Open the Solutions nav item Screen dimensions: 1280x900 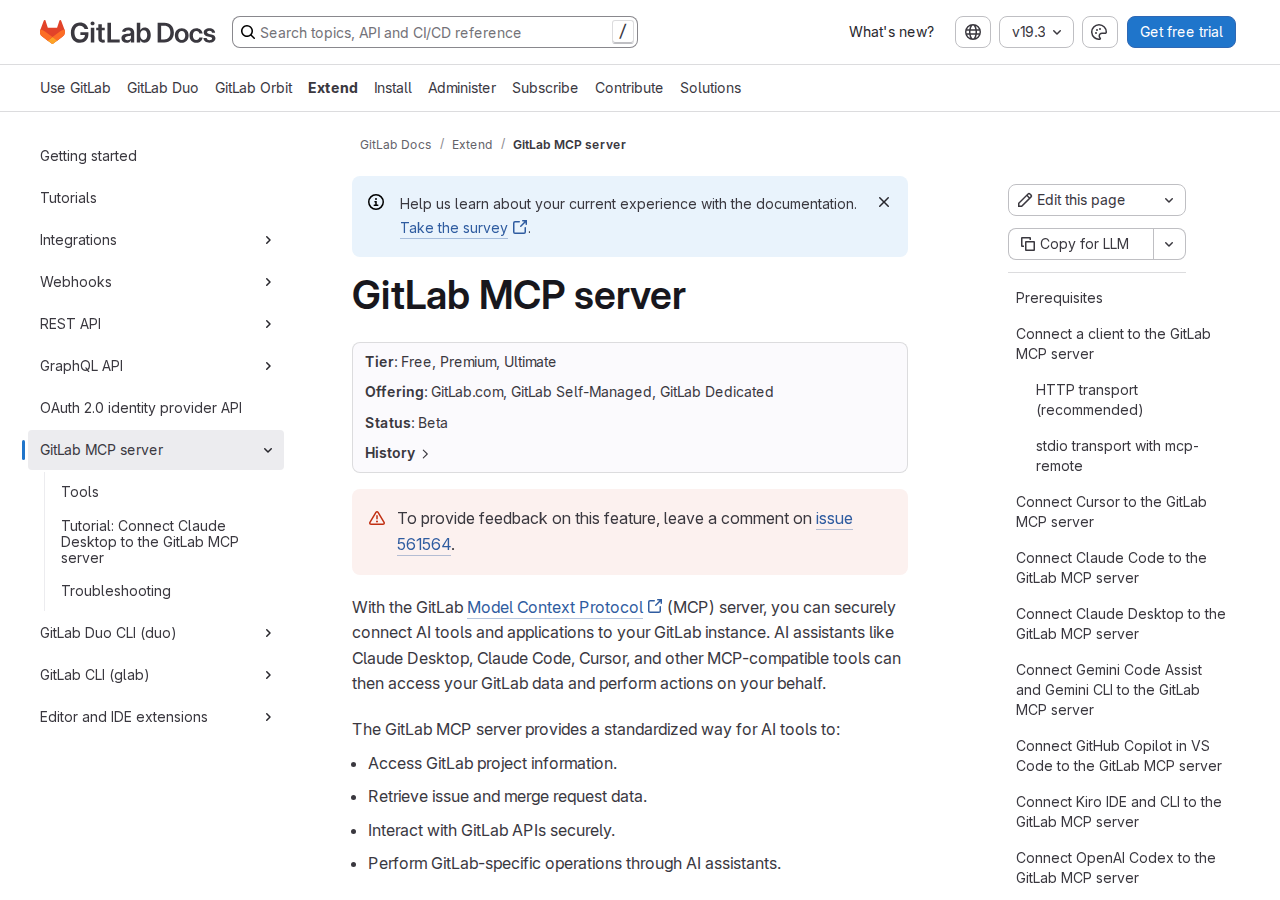(x=711, y=88)
